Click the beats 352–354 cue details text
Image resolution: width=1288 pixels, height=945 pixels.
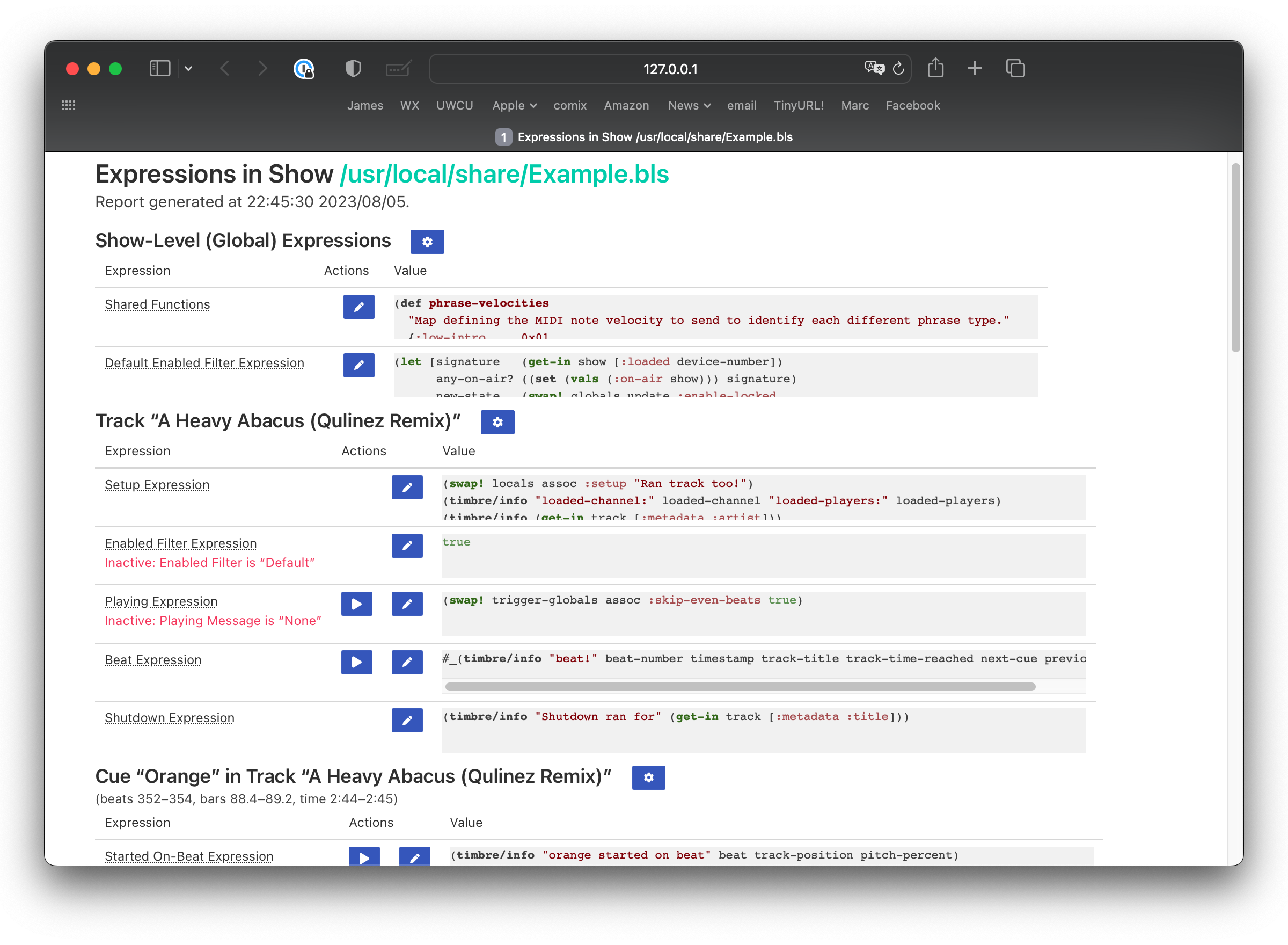pyautogui.click(x=246, y=798)
